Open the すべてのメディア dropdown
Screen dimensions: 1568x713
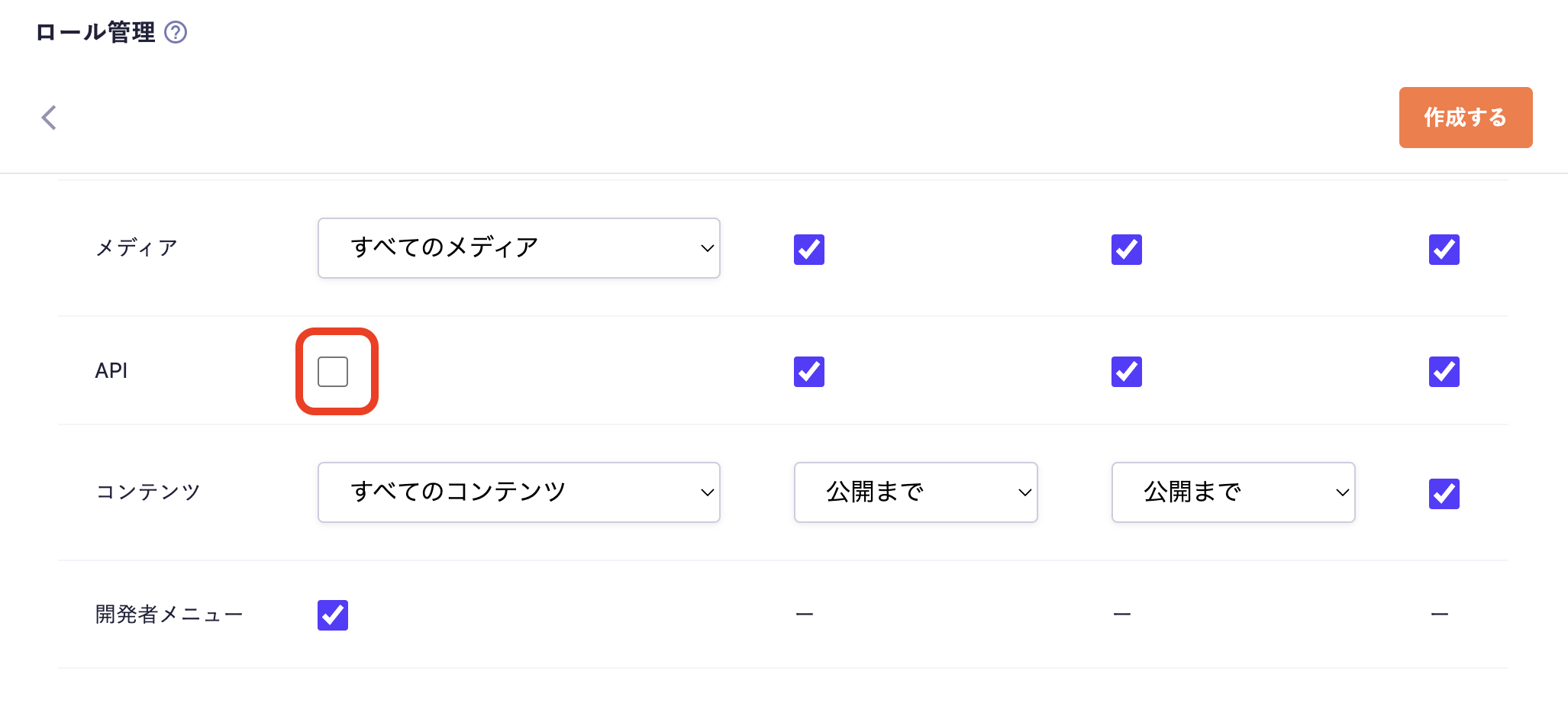[518, 248]
